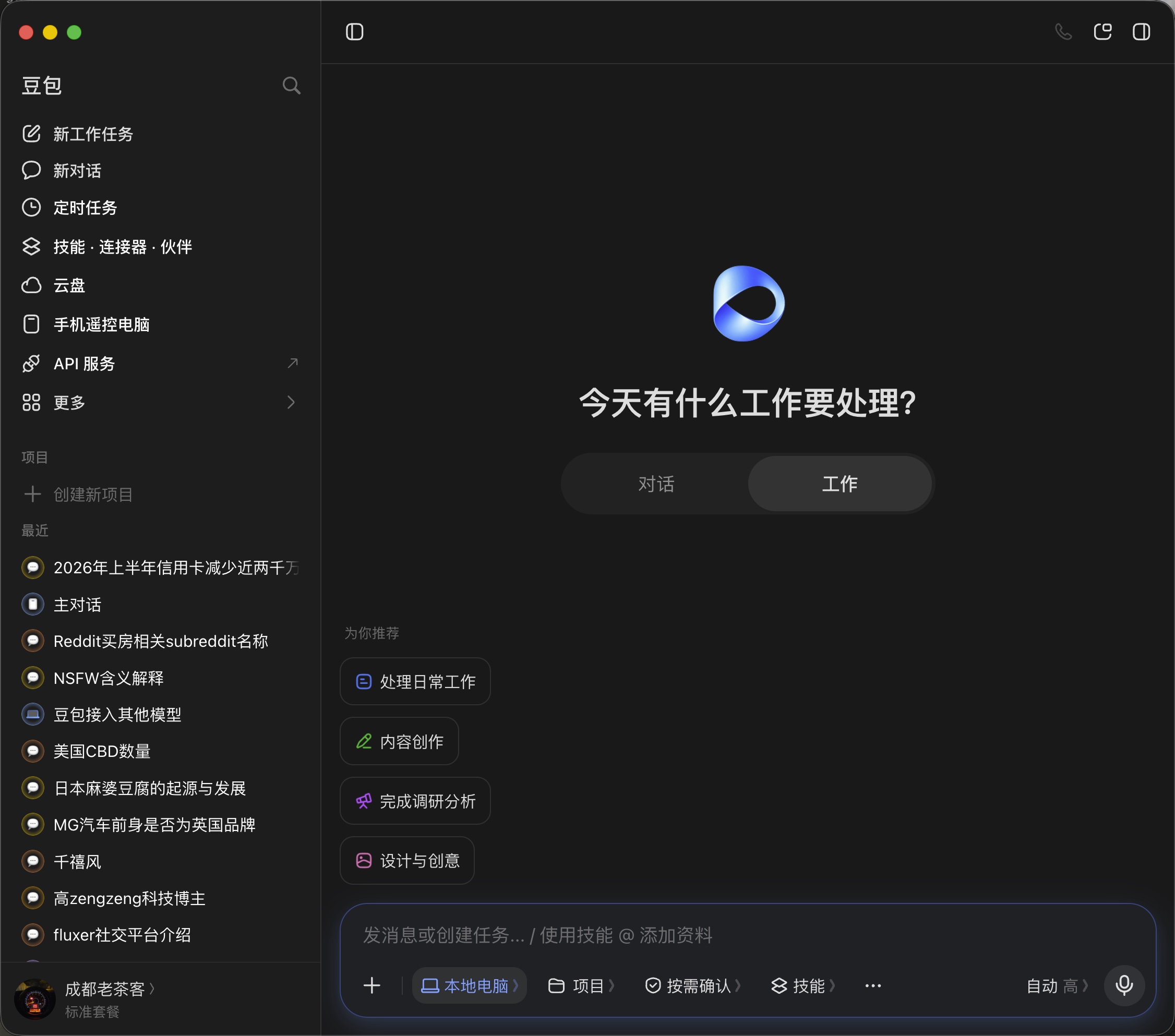1175x1036 pixels.
Task: Toggle the right side panel icon
Action: (1141, 32)
